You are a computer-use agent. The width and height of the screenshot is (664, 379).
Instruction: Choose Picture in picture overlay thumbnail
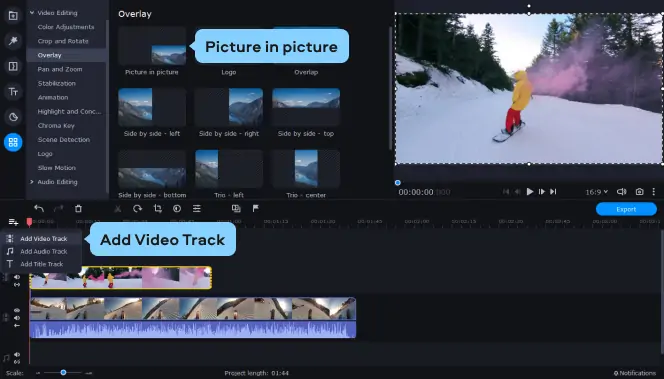point(152,46)
